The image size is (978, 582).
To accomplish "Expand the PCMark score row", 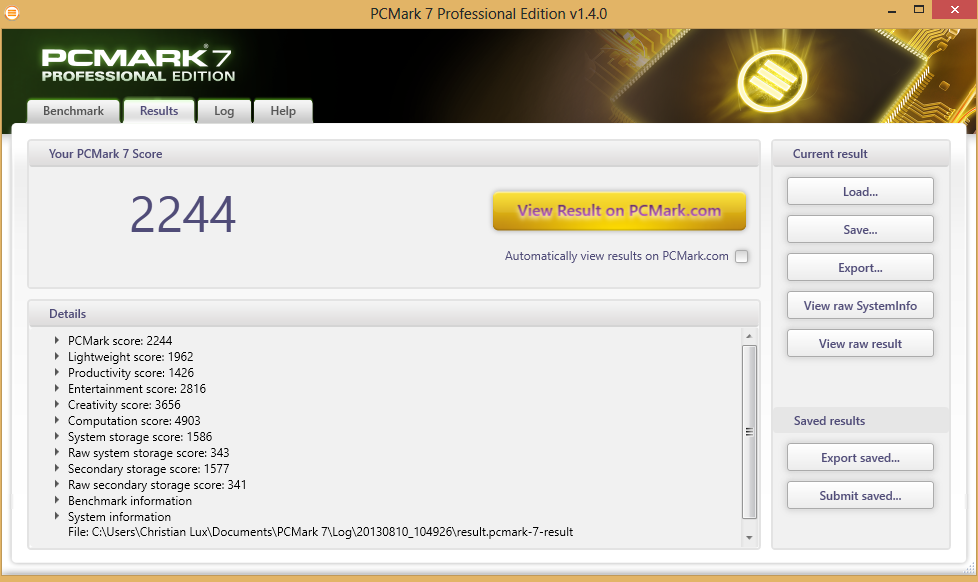I will tap(57, 341).
